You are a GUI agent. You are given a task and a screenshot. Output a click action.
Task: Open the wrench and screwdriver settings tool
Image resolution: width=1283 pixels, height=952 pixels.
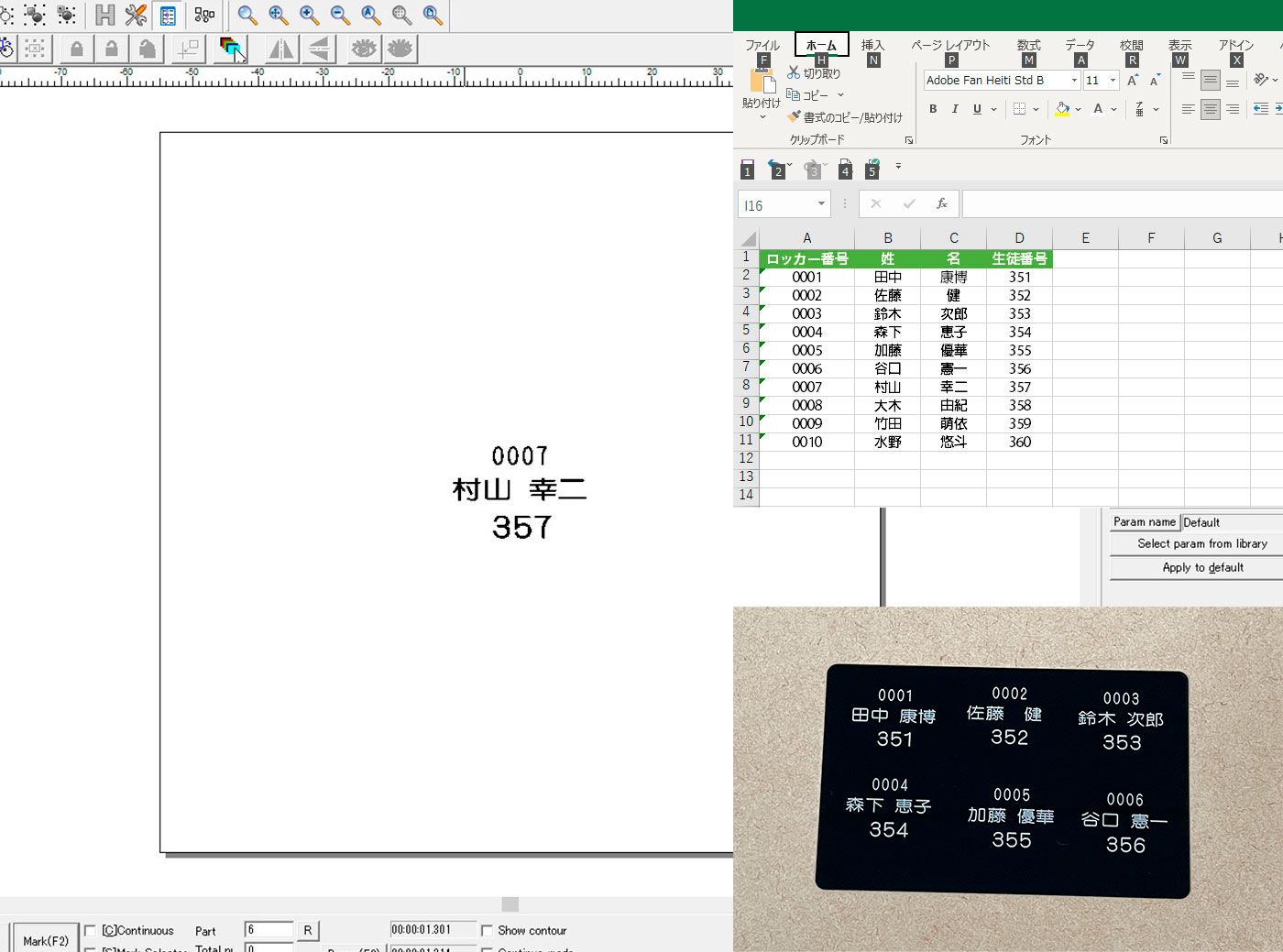(x=136, y=15)
